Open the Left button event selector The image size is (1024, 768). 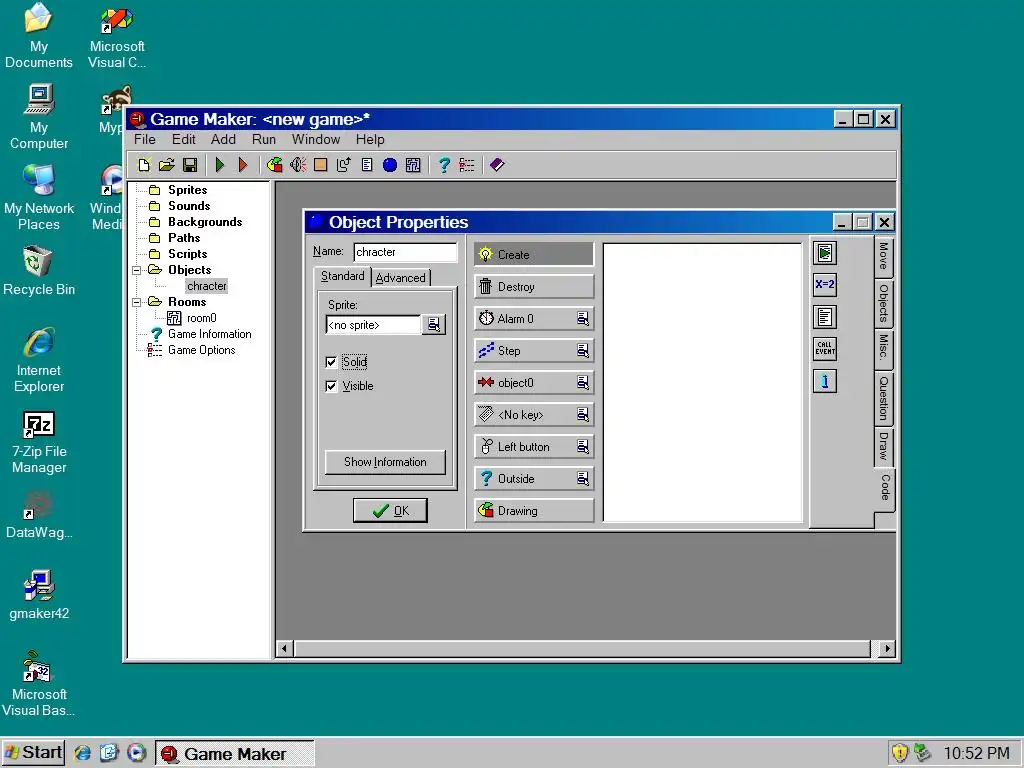click(583, 446)
